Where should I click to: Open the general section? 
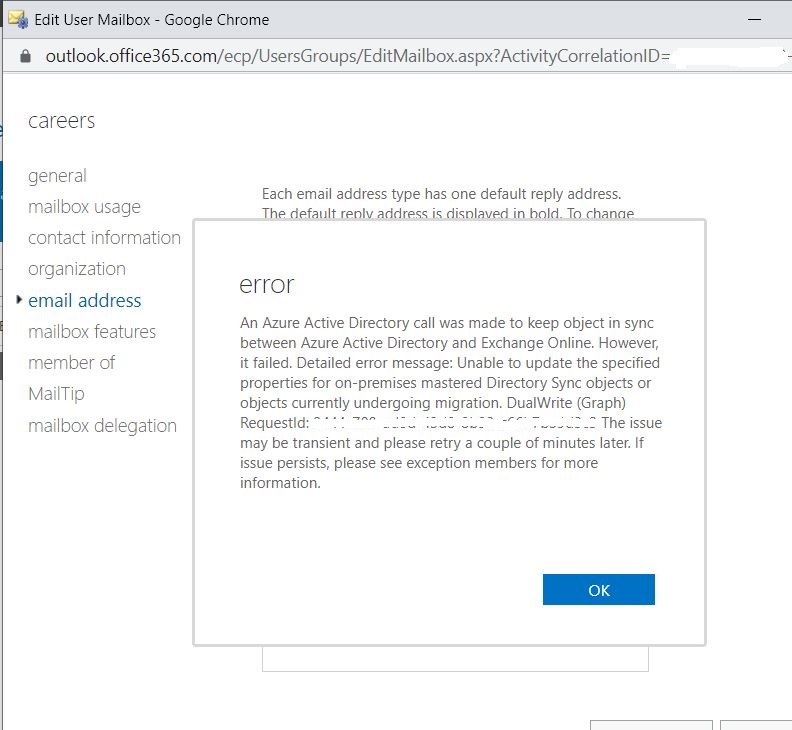(x=57, y=176)
